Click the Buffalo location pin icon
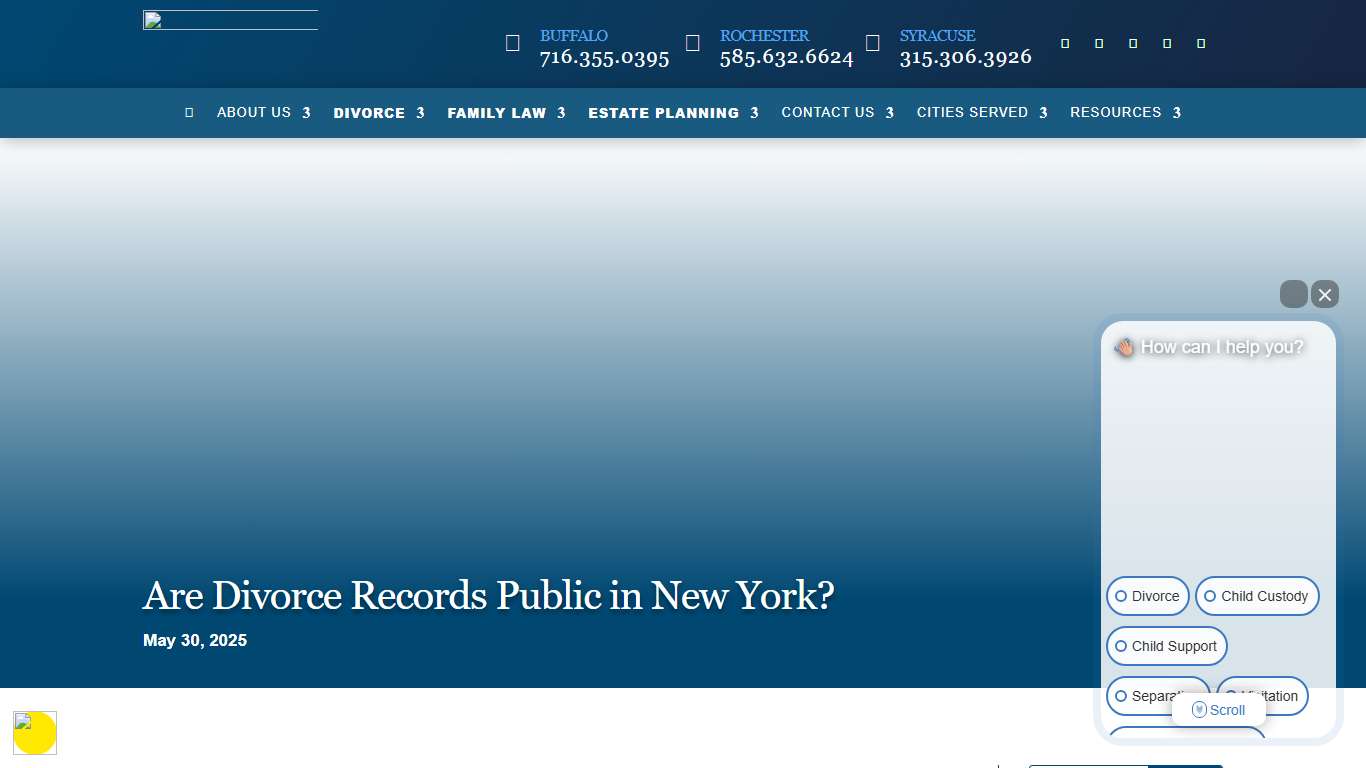The width and height of the screenshot is (1366, 768). (x=513, y=43)
